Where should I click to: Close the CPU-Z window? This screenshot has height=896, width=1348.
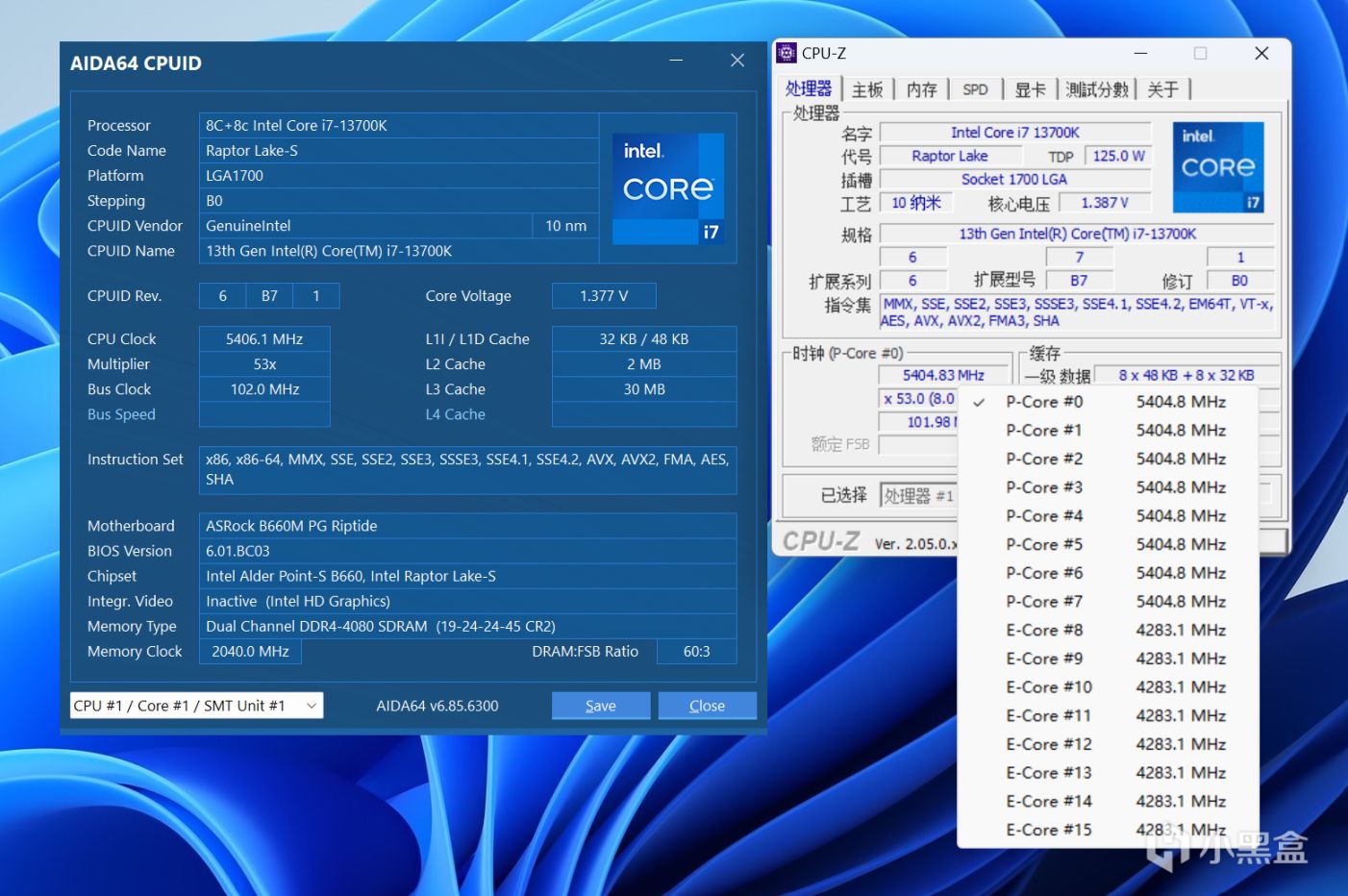click(1261, 53)
